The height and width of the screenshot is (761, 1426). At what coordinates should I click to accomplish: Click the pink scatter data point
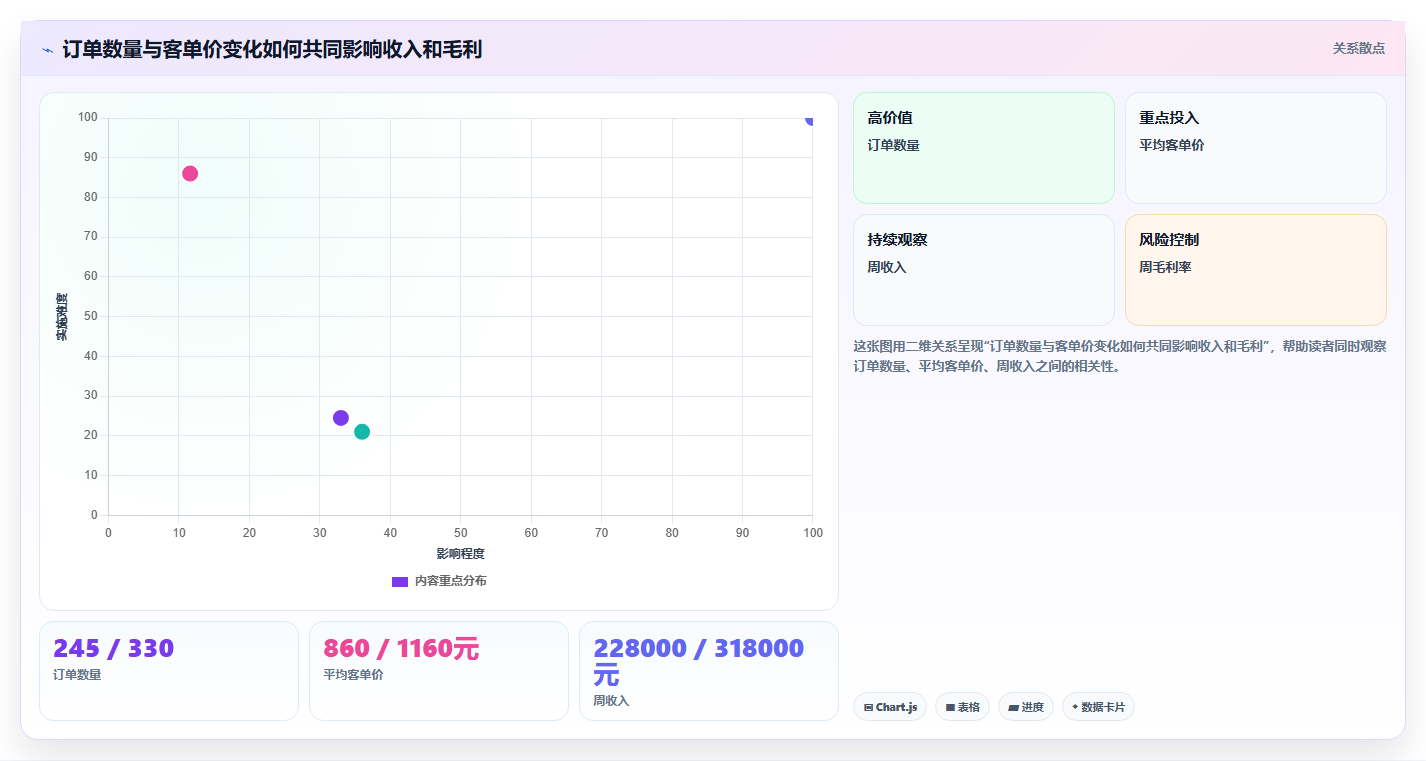click(x=190, y=174)
